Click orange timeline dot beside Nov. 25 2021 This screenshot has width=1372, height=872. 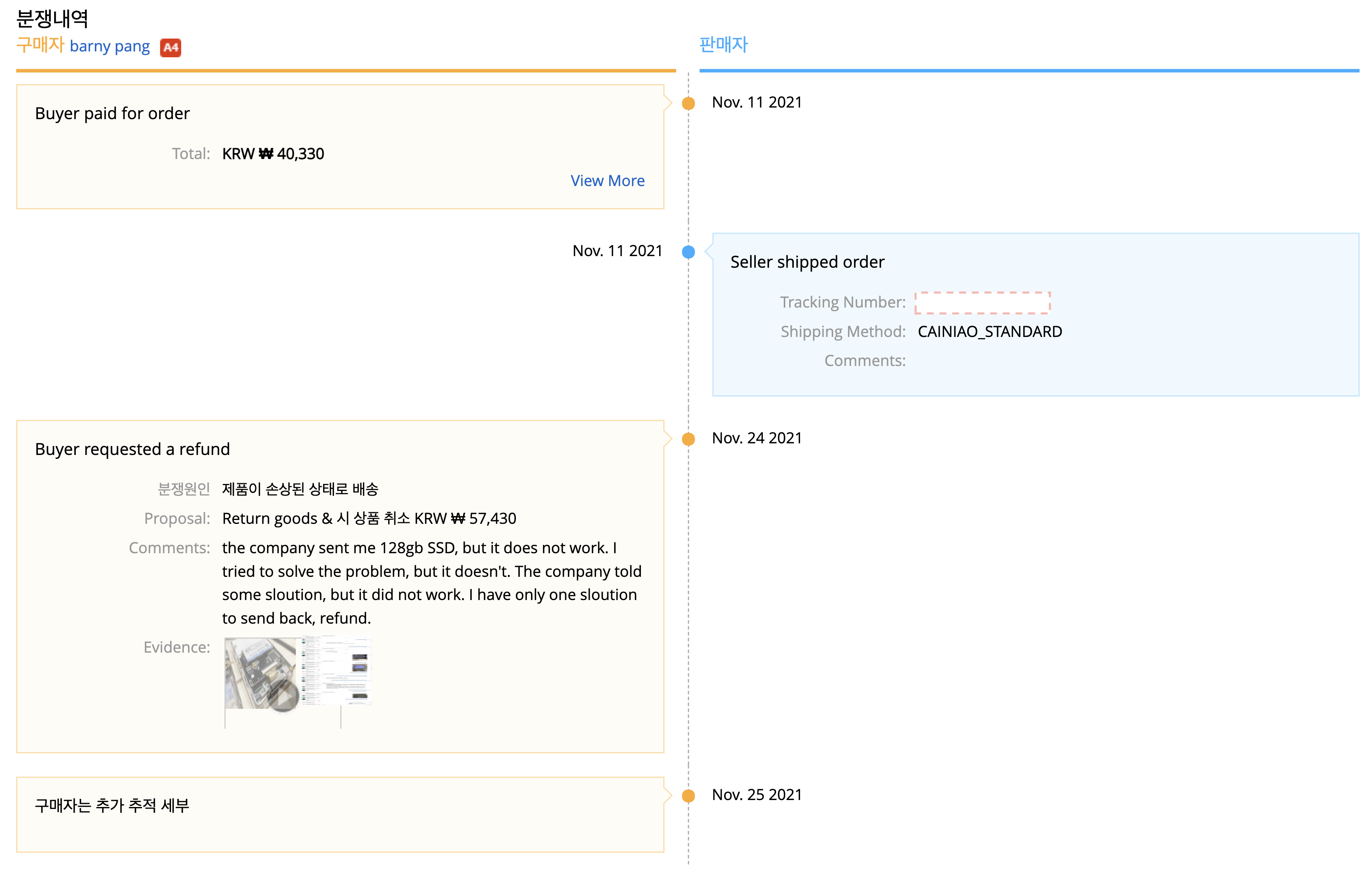coord(688,796)
